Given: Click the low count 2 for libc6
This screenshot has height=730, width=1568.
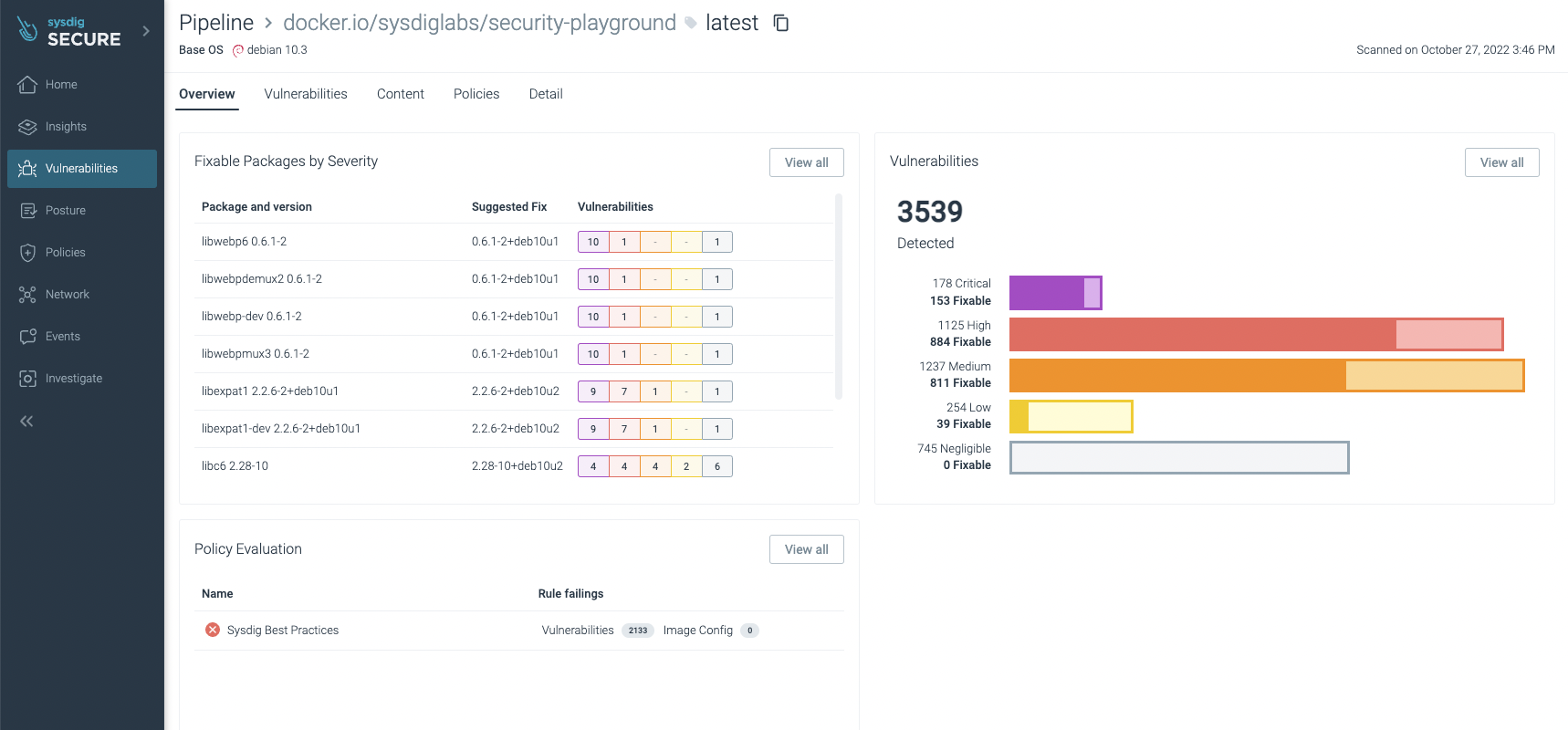Looking at the screenshot, I should tap(686, 466).
